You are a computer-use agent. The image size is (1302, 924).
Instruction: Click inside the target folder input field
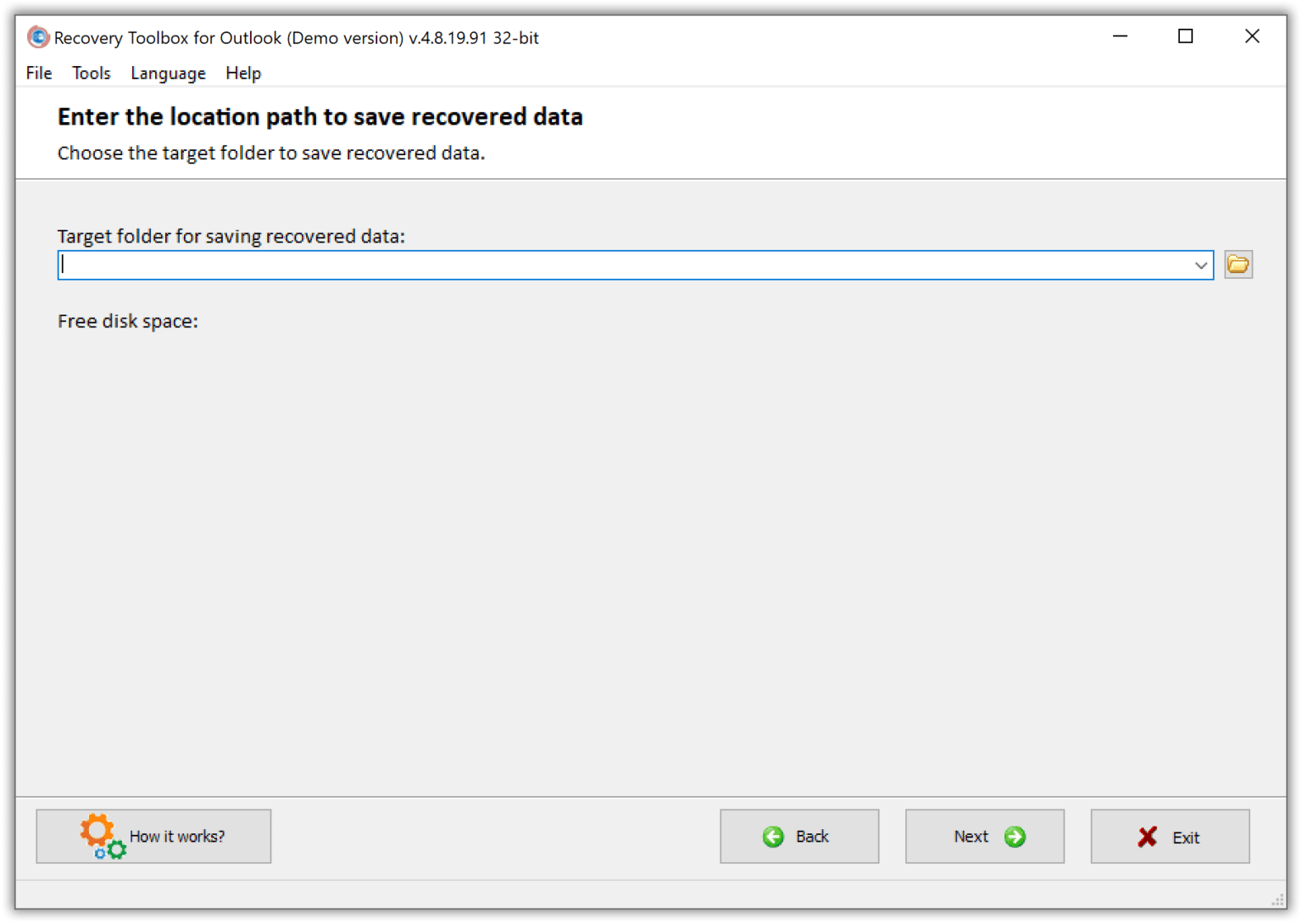[x=593, y=264]
